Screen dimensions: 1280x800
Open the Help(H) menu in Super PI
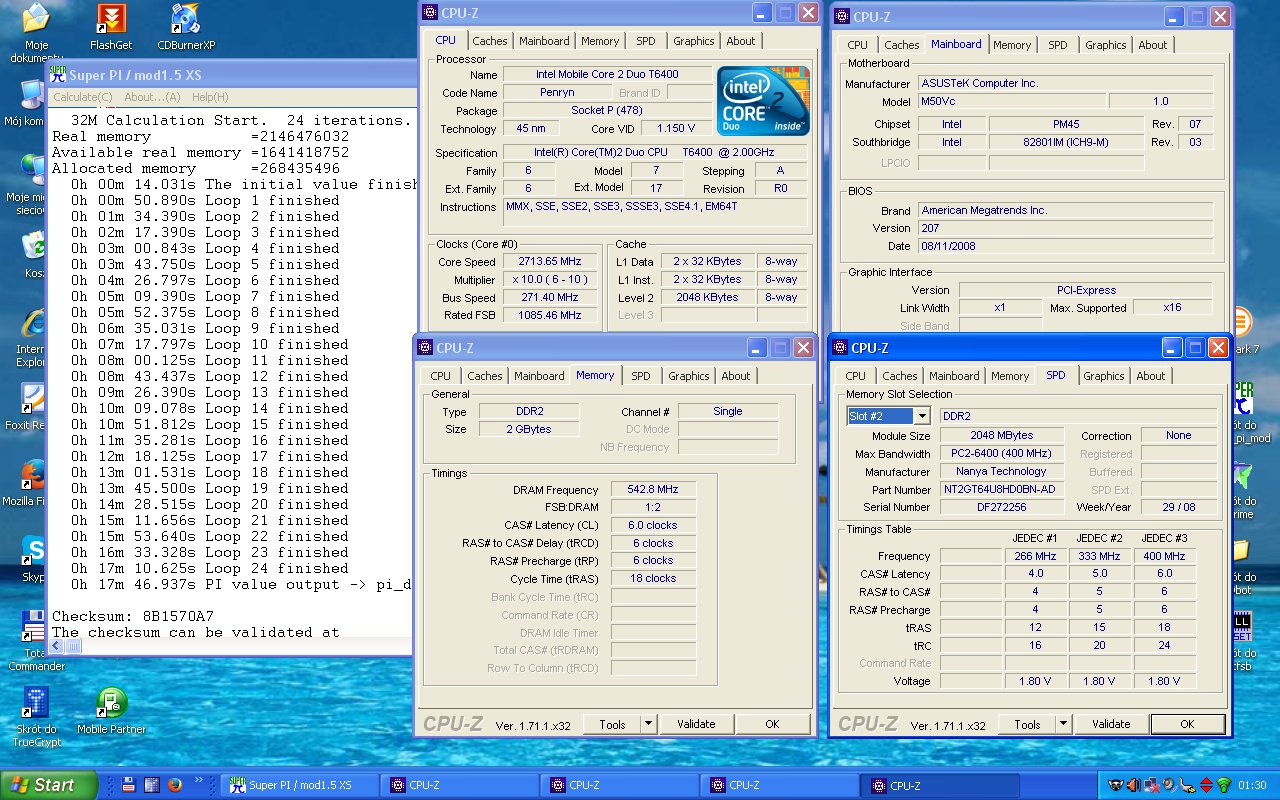(x=210, y=97)
